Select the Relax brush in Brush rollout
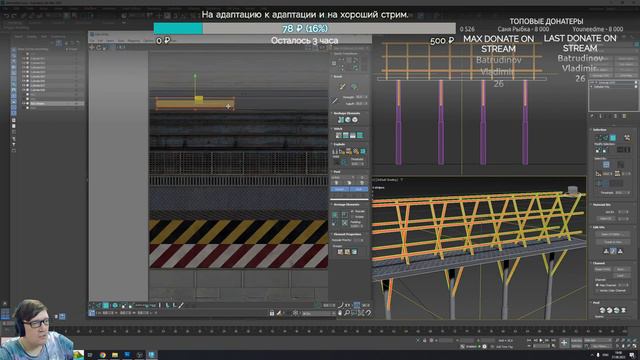Viewport: 640px width, 360px height. tap(354, 87)
